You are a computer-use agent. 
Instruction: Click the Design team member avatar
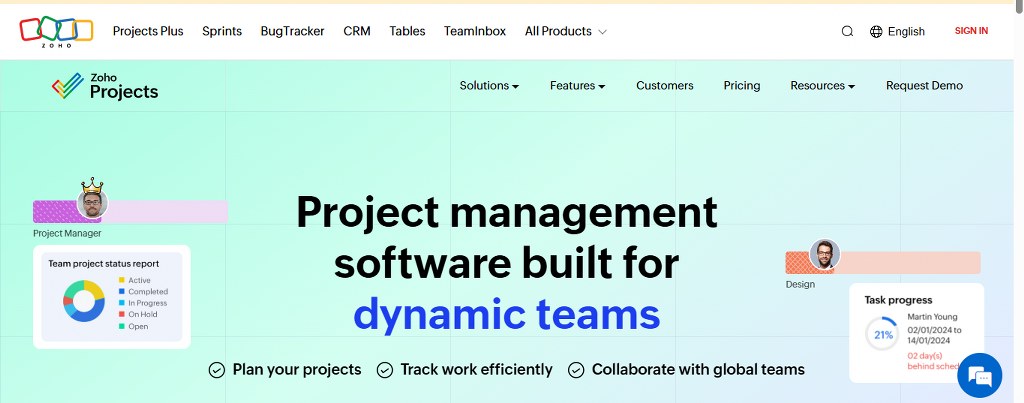[x=825, y=254]
